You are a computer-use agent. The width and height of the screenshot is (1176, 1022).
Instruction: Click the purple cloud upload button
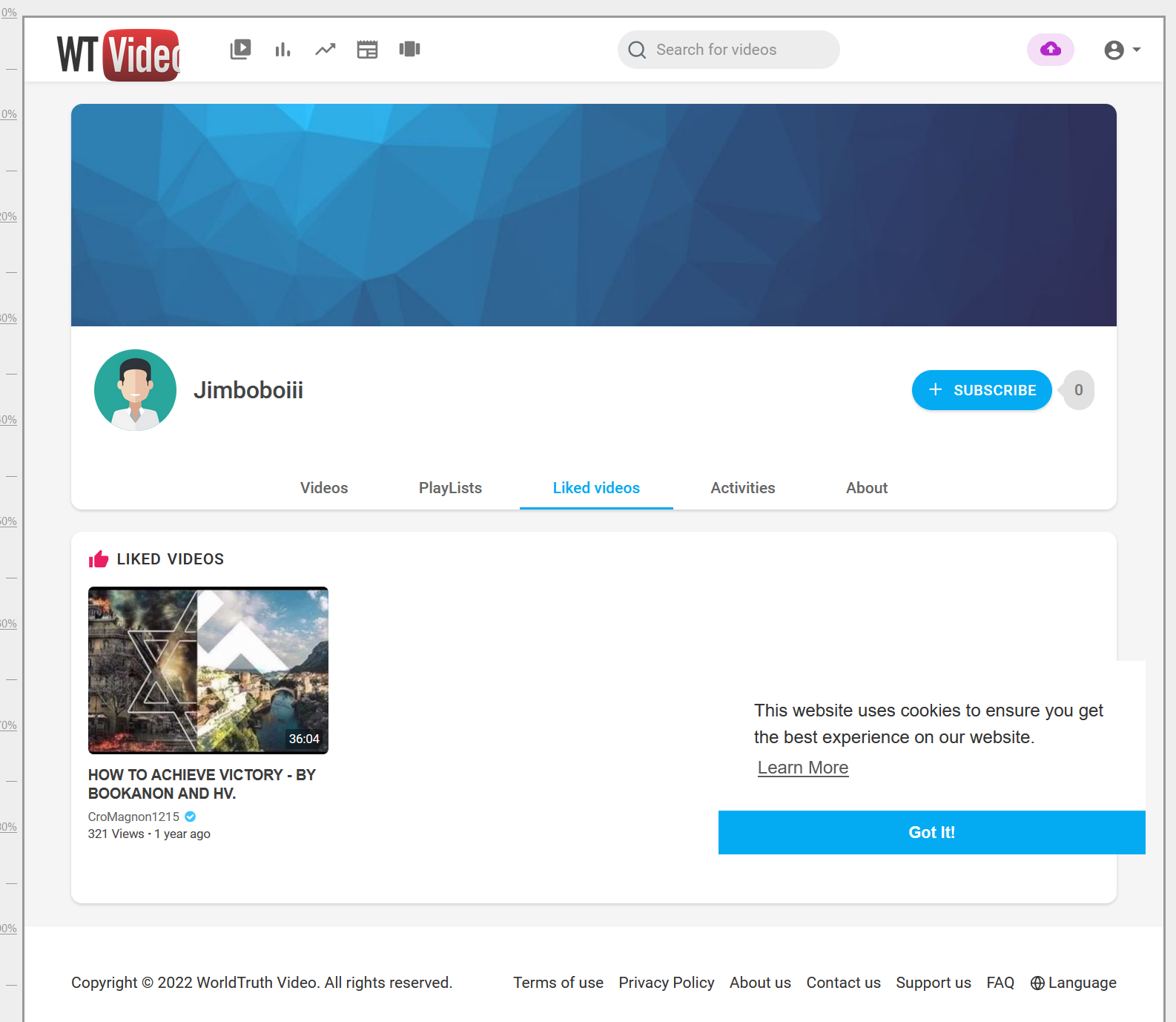point(1050,50)
